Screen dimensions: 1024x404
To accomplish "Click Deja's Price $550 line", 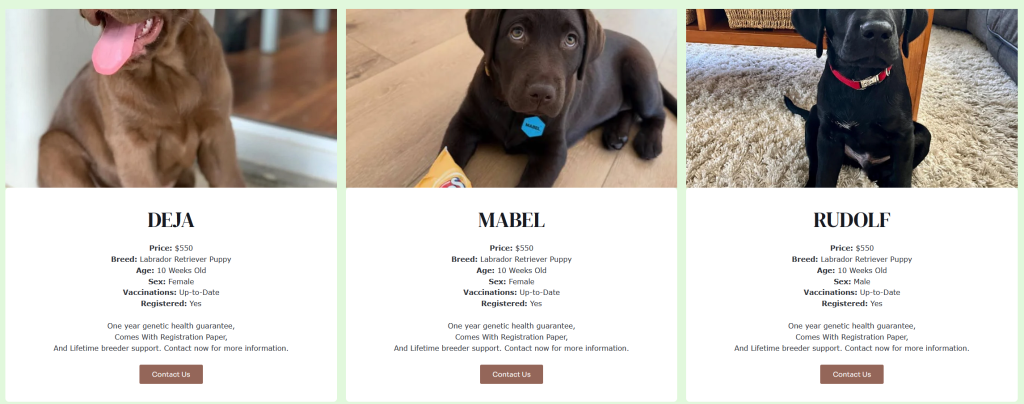I will point(171,248).
